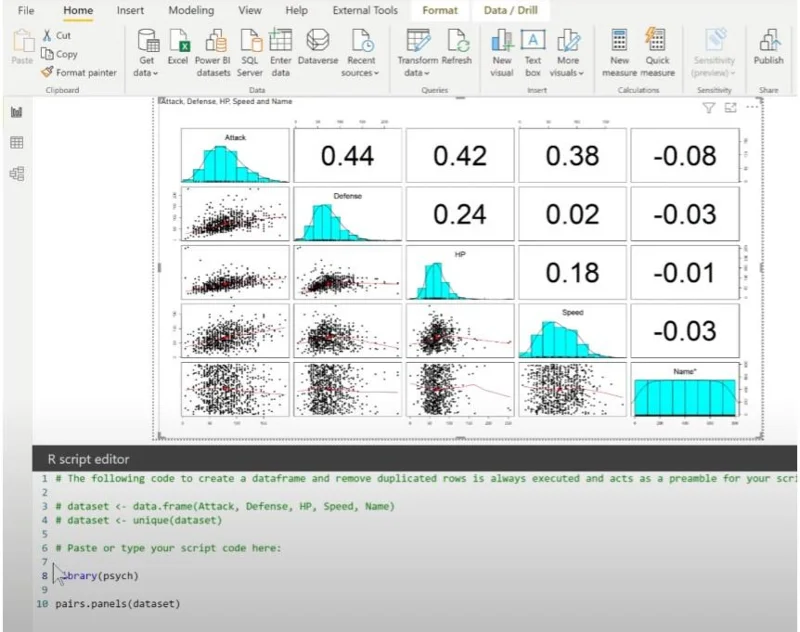Click the 0.42 correlation cell
800x632 pixels.
tap(460, 155)
